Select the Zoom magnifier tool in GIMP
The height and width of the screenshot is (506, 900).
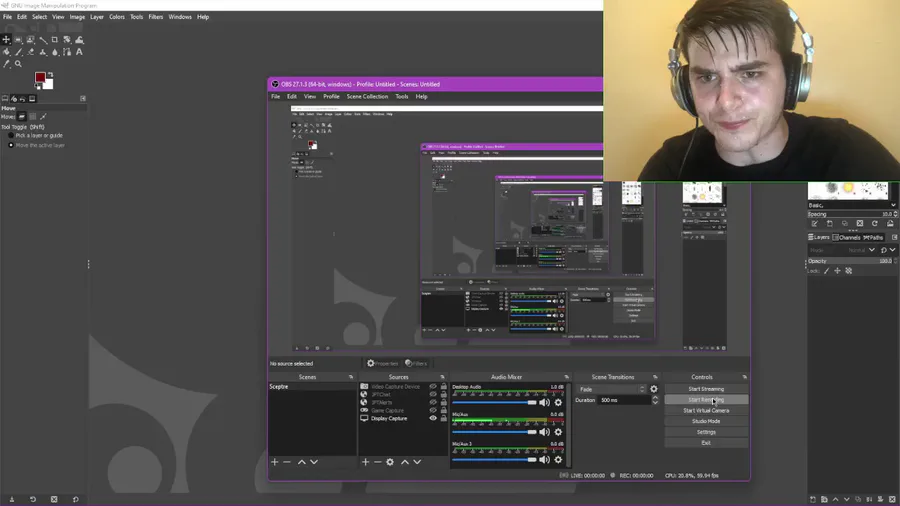(18, 64)
